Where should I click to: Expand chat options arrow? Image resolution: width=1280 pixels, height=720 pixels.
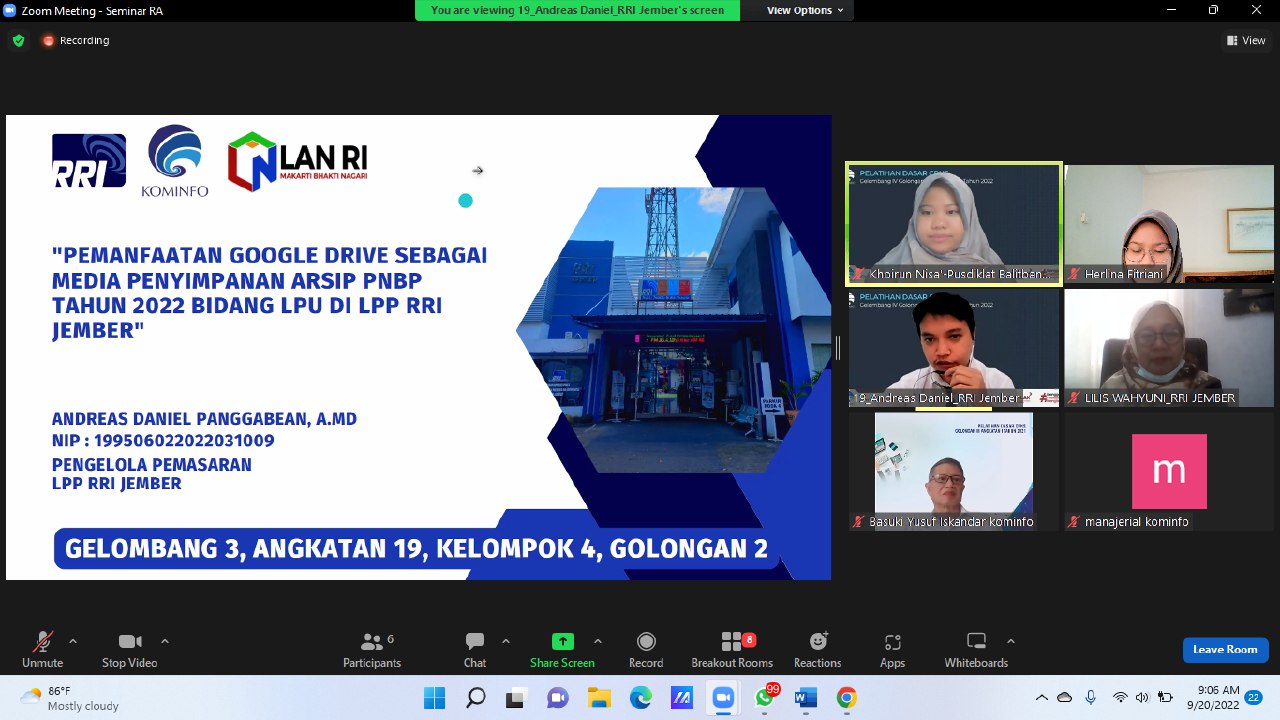505,641
